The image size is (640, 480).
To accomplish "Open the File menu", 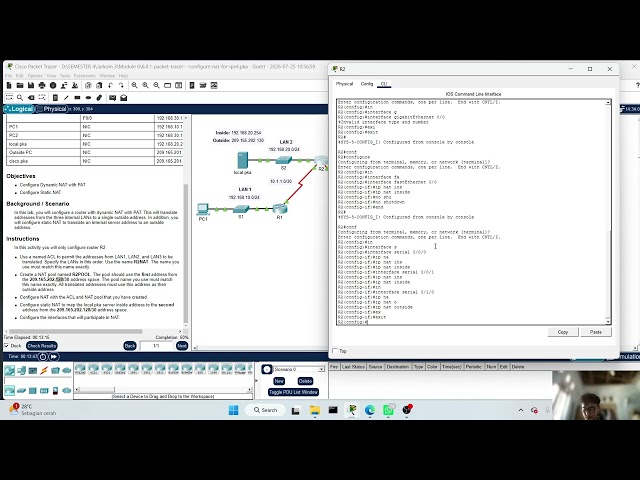I will click(9, 76).
